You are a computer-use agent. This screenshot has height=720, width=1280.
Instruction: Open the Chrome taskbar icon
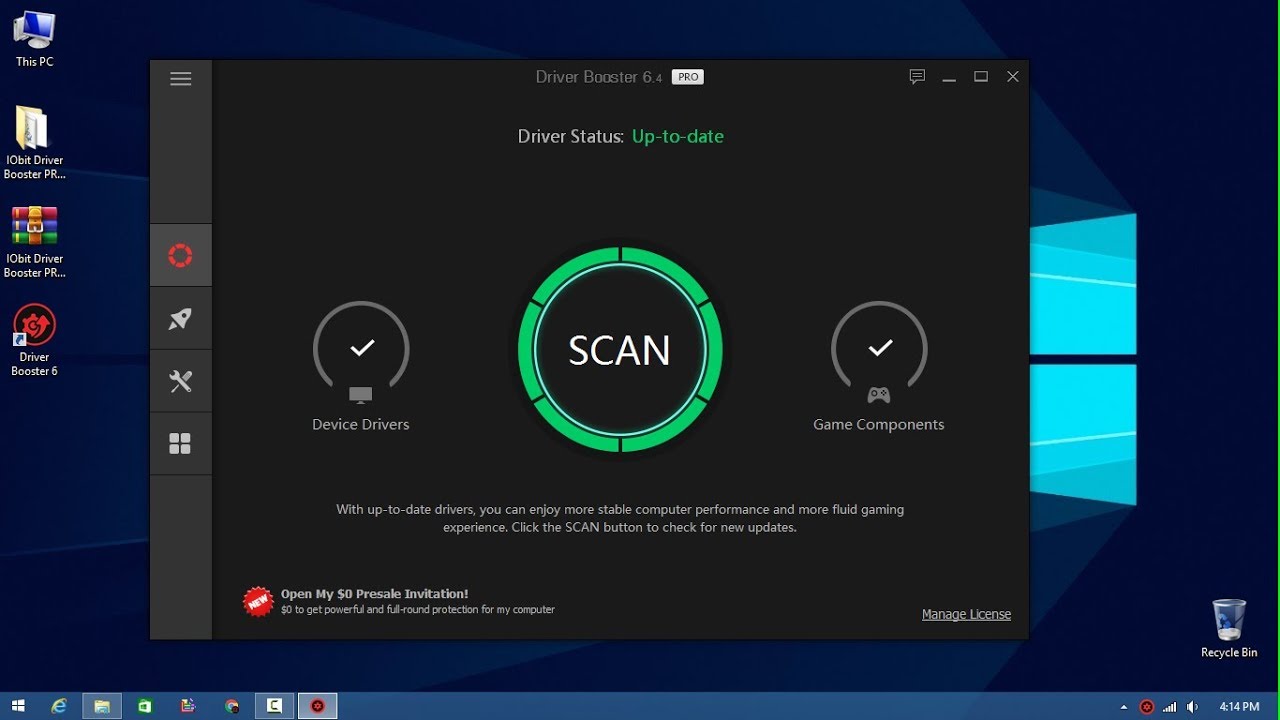click(x=232, y=706)
